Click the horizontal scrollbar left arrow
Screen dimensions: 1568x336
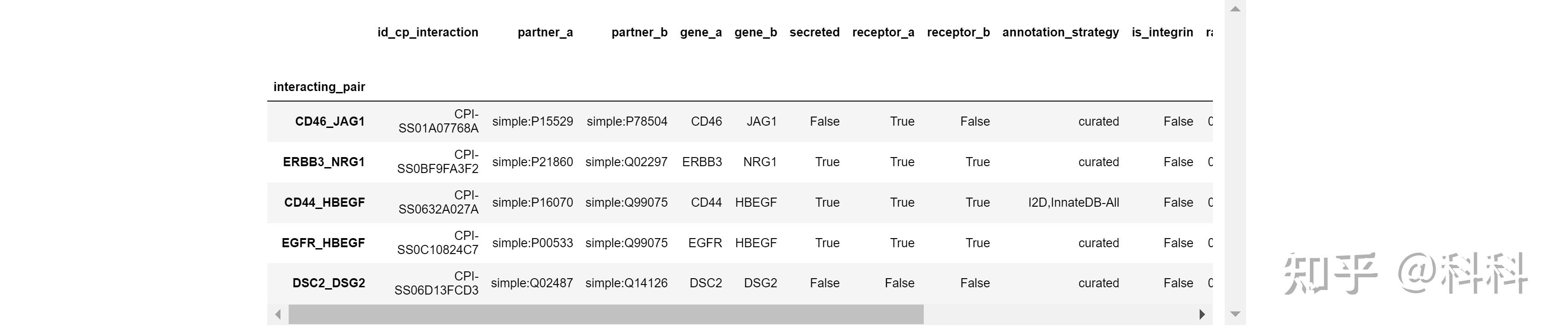tap(278, 315)
